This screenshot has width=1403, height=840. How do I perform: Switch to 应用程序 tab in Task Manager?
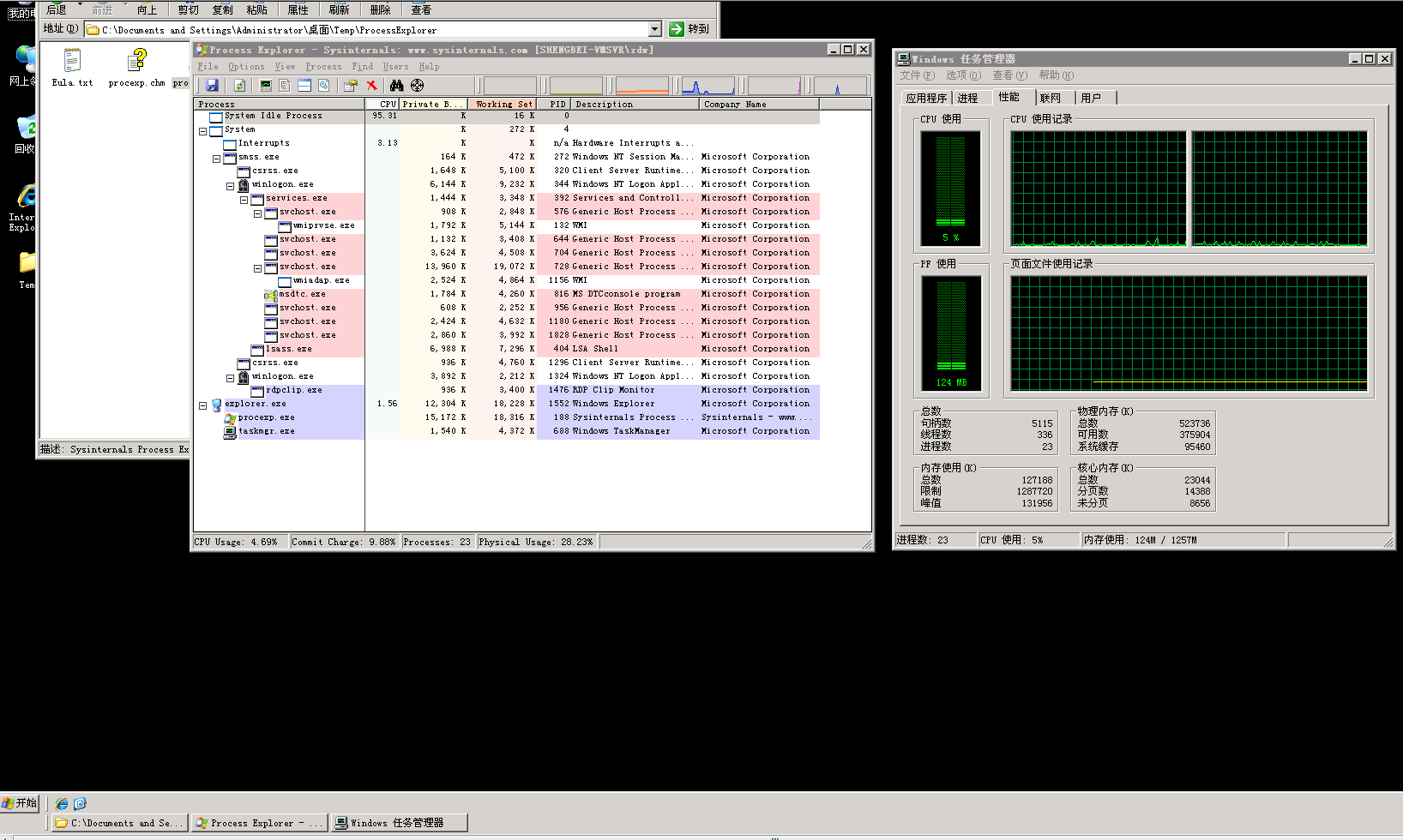pyautogui.click(x=926, y=99)
